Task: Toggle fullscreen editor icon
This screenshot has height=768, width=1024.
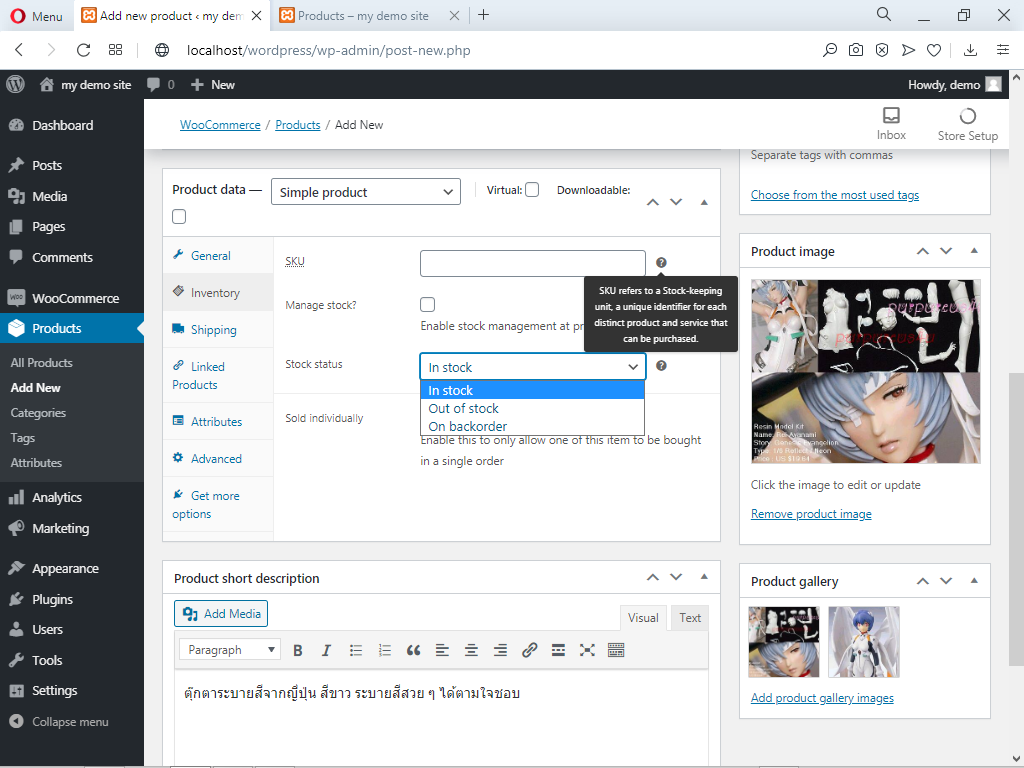Action: tap(587, 650)
